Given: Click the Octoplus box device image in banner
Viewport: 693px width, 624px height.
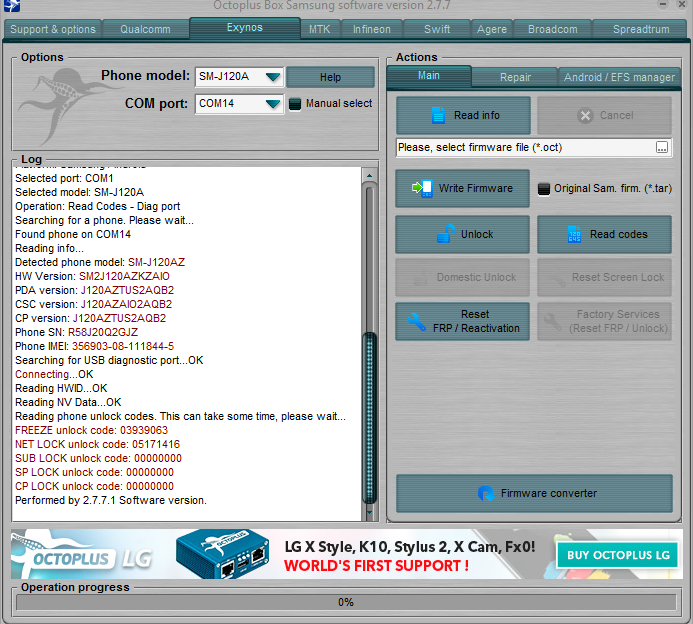Looking at the screenshot, I should pos(223,554).
